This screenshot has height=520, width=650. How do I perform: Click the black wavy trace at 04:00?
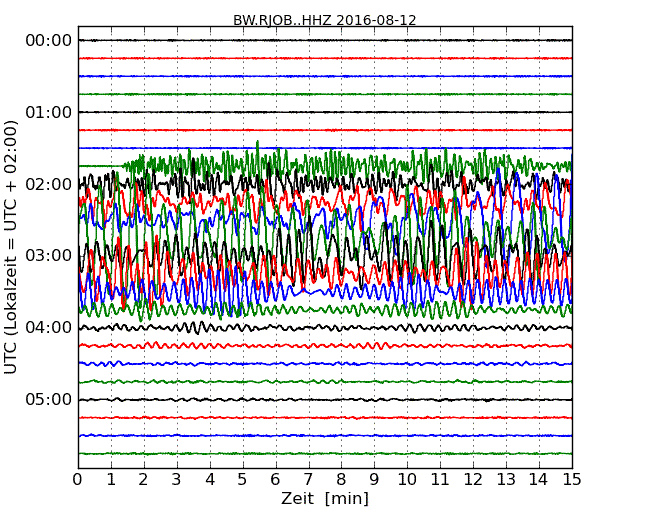[x=325, y=328]
